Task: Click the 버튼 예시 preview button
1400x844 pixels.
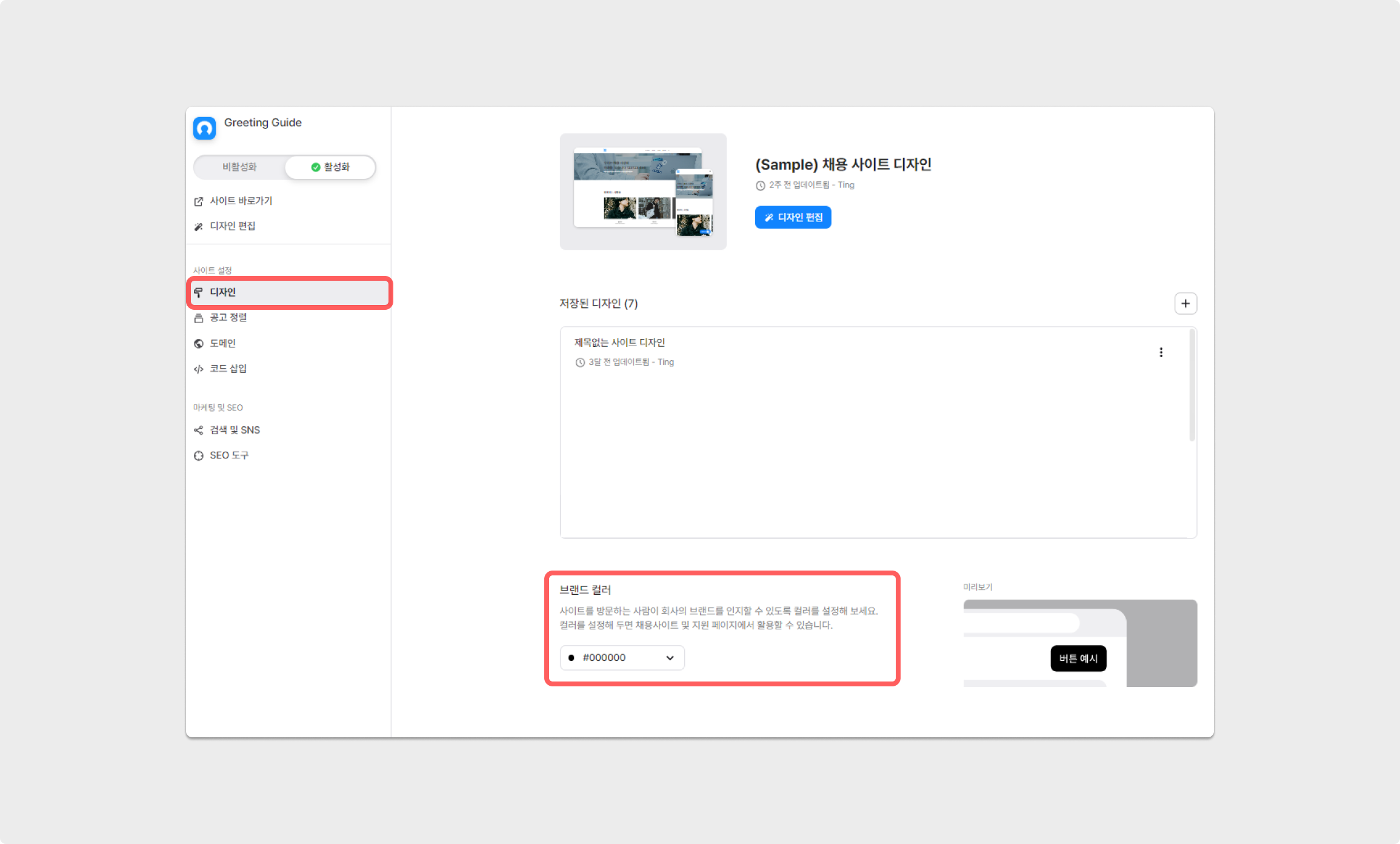Action: tap(1078, 658)
